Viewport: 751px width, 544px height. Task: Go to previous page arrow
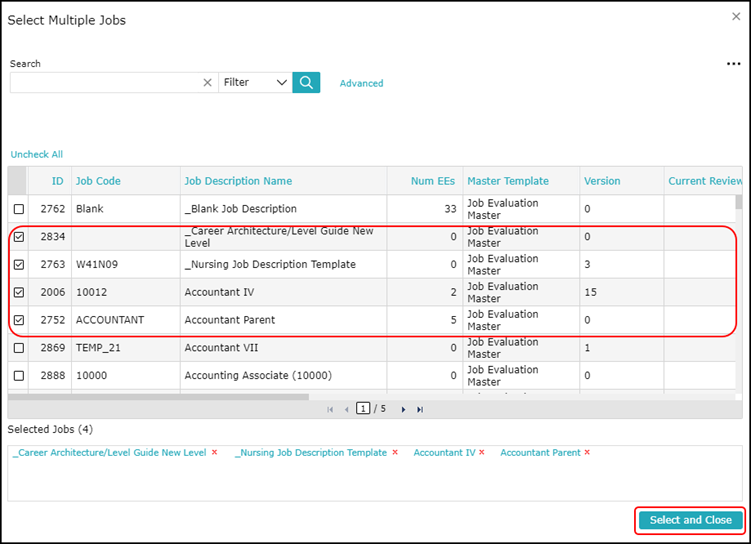tap(346, 409)
